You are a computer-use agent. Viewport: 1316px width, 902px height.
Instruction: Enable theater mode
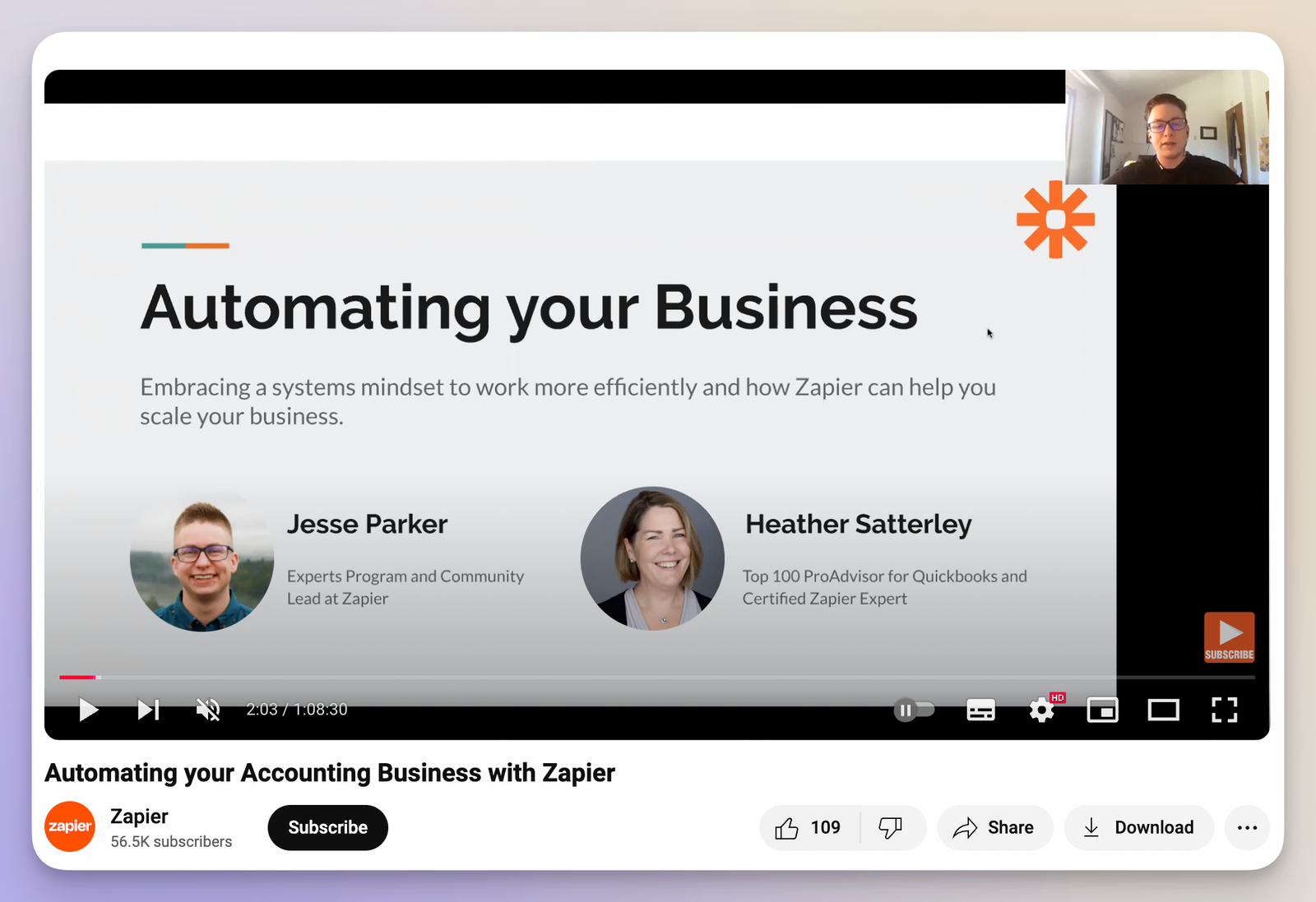pos(1164,710)
